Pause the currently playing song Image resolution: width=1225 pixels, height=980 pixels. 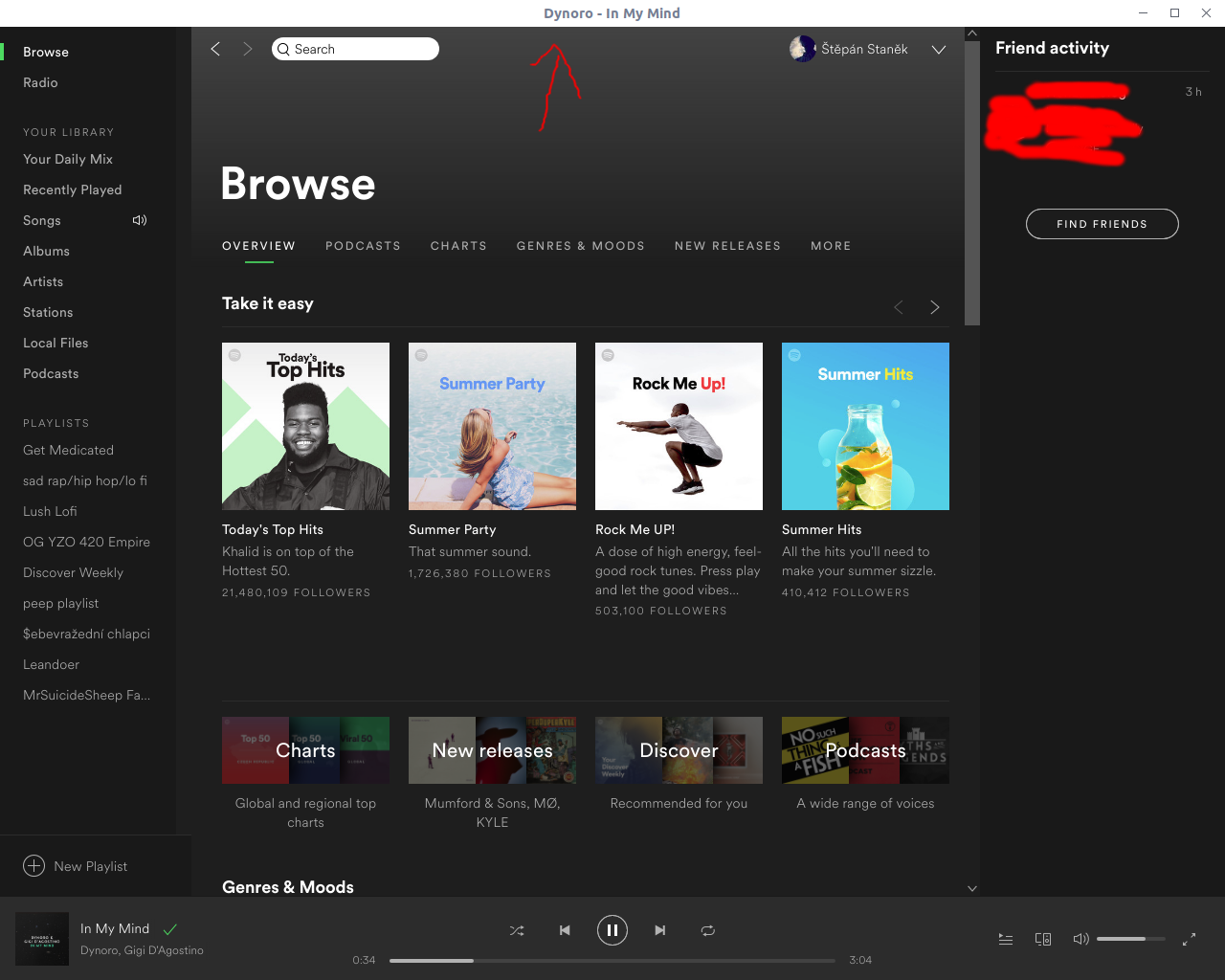click(612, 929)
